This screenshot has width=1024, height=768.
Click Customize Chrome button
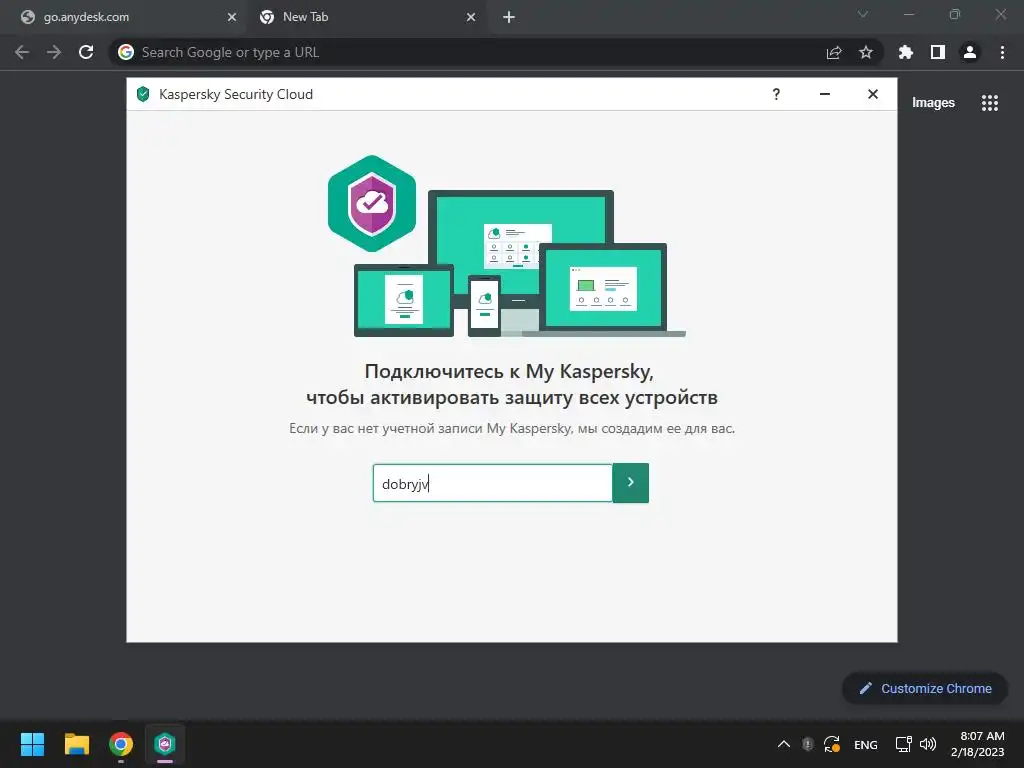click(925, 688)
